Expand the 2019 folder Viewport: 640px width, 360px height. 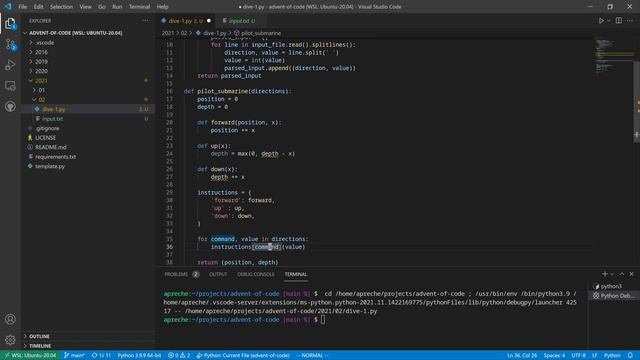(88, 62)
